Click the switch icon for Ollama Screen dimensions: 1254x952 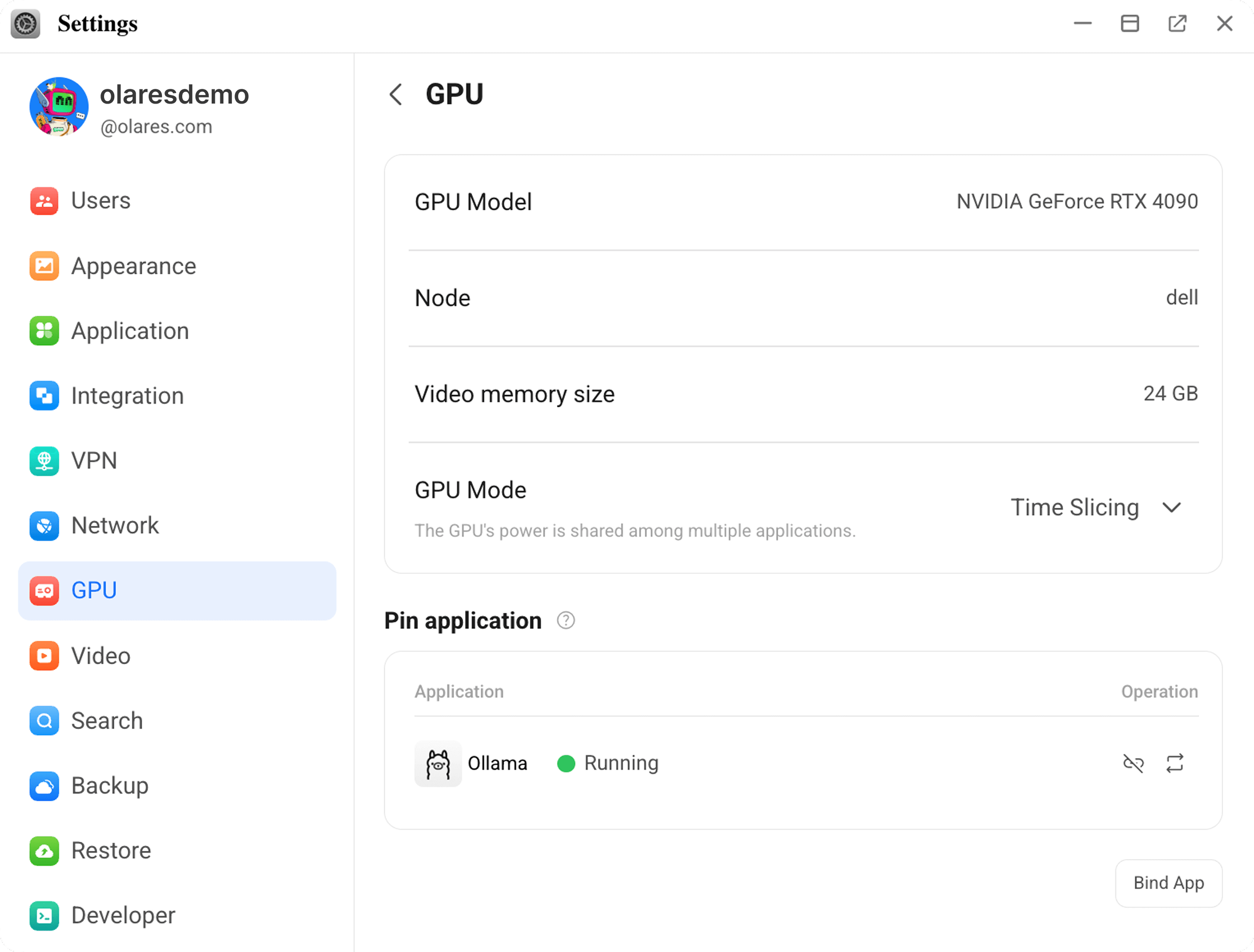pyautogui.click(x=1175, y=763)
